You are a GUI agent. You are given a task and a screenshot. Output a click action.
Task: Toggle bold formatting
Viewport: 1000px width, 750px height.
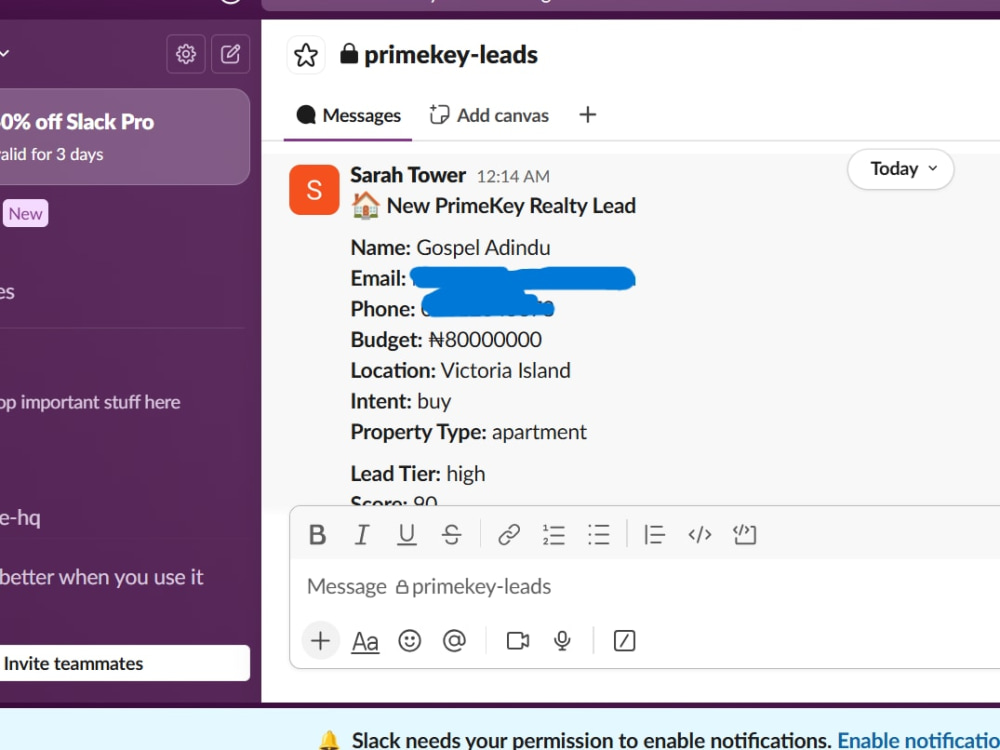317,534
